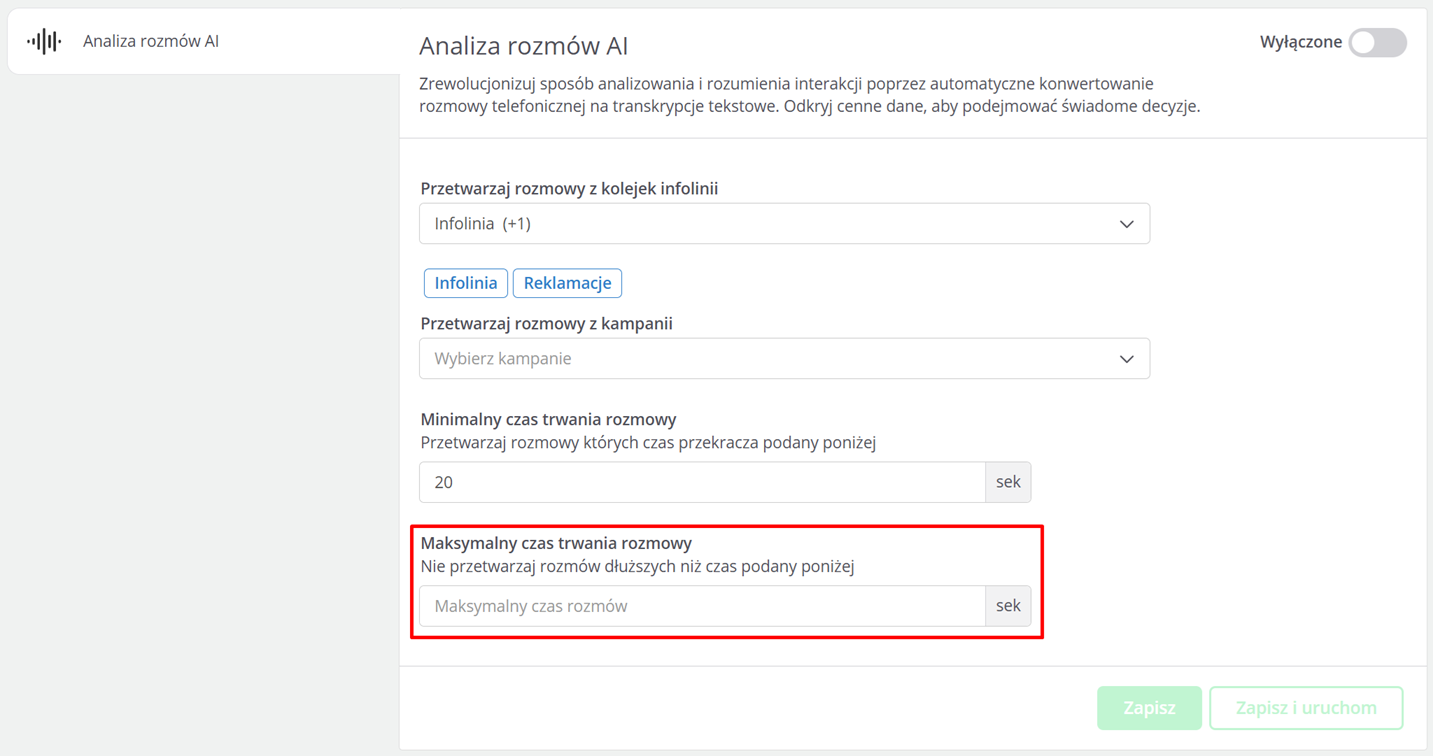Screen dimensions: 1433x756
Task: Click the 'Wyłączone' toggle label text
Action: coord(1300,42)
